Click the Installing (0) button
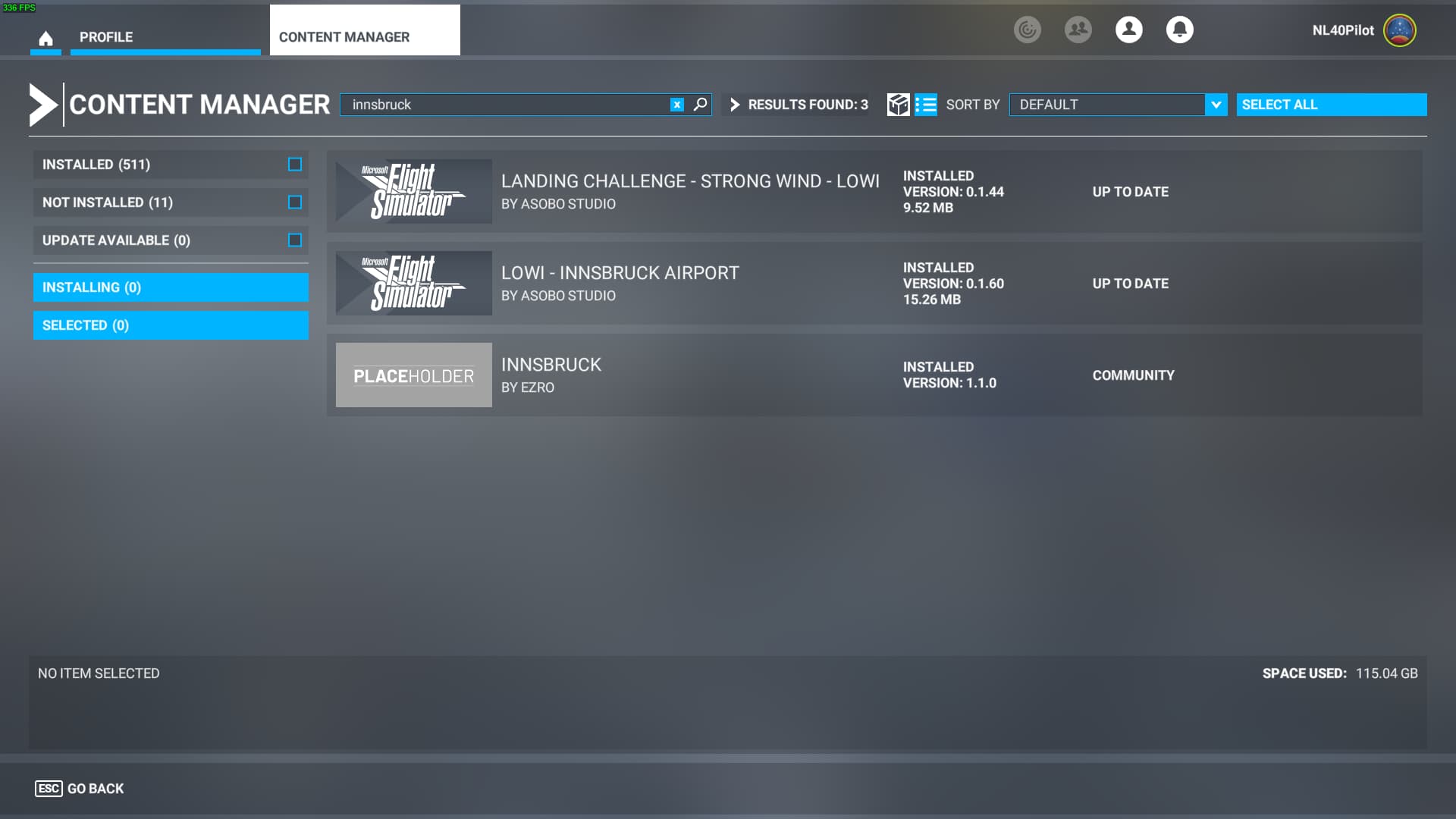The width and height of the screenshot is (1456, 819). (x=171, y=287)
